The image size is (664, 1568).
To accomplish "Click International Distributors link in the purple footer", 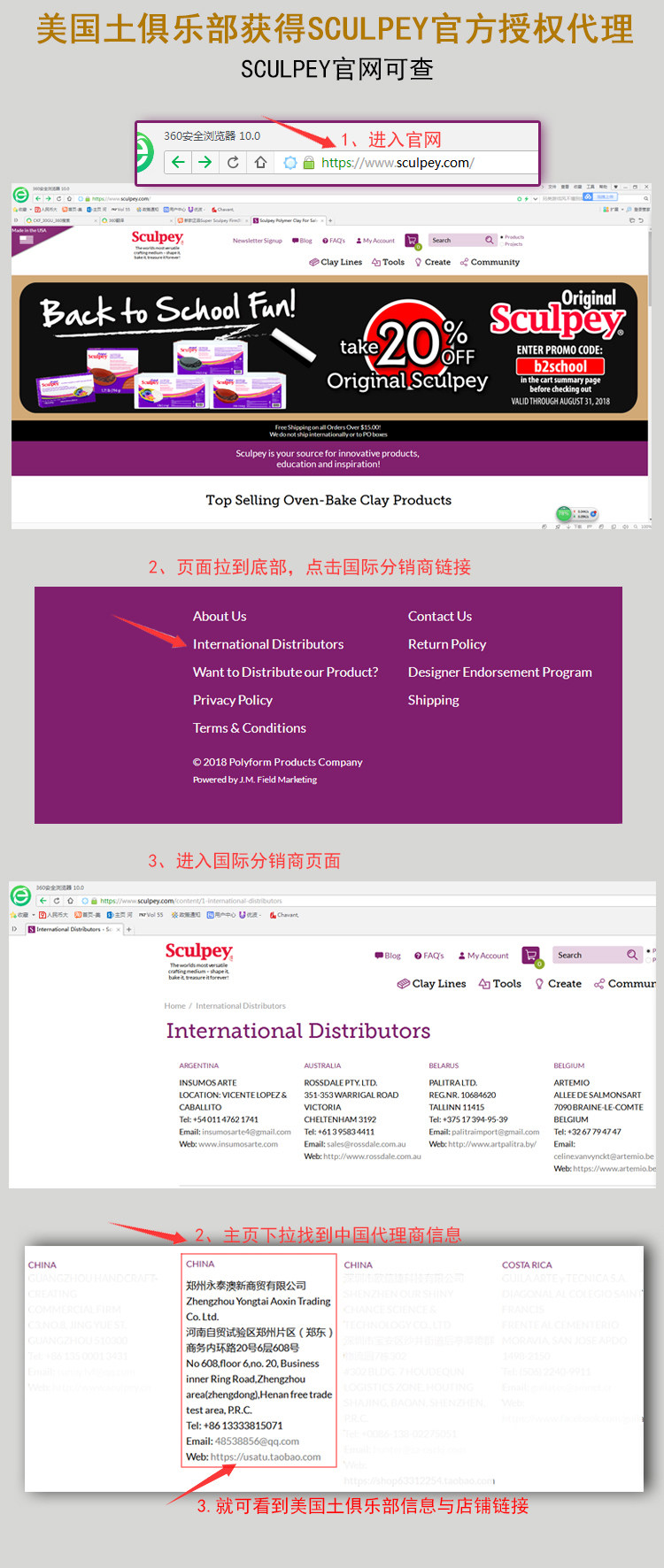I will pos(267,644).
